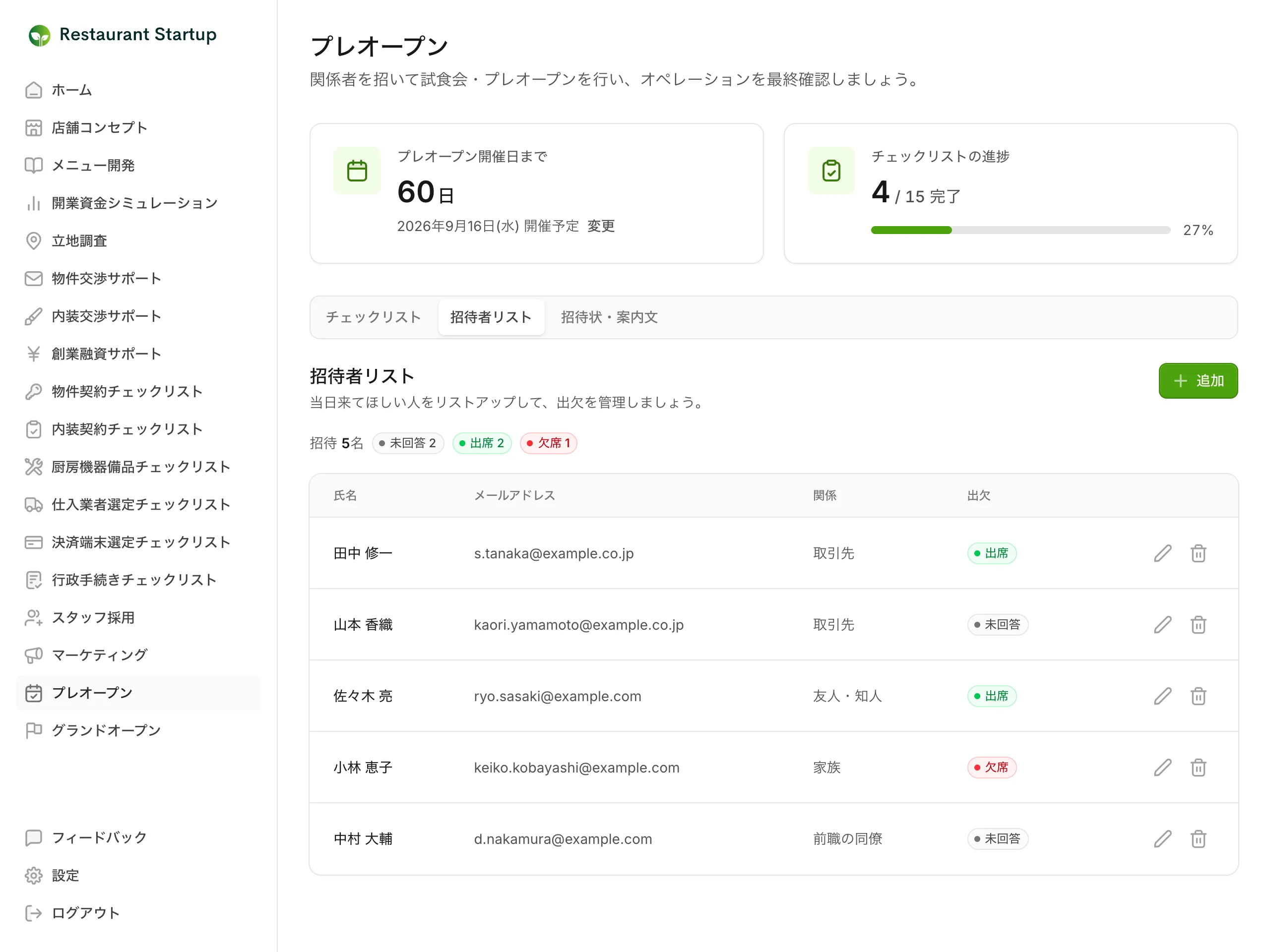Click the clipboard-check icon in progress card
The width and height of the screenshot is (1270, 952).
click(x=831, y=171)
